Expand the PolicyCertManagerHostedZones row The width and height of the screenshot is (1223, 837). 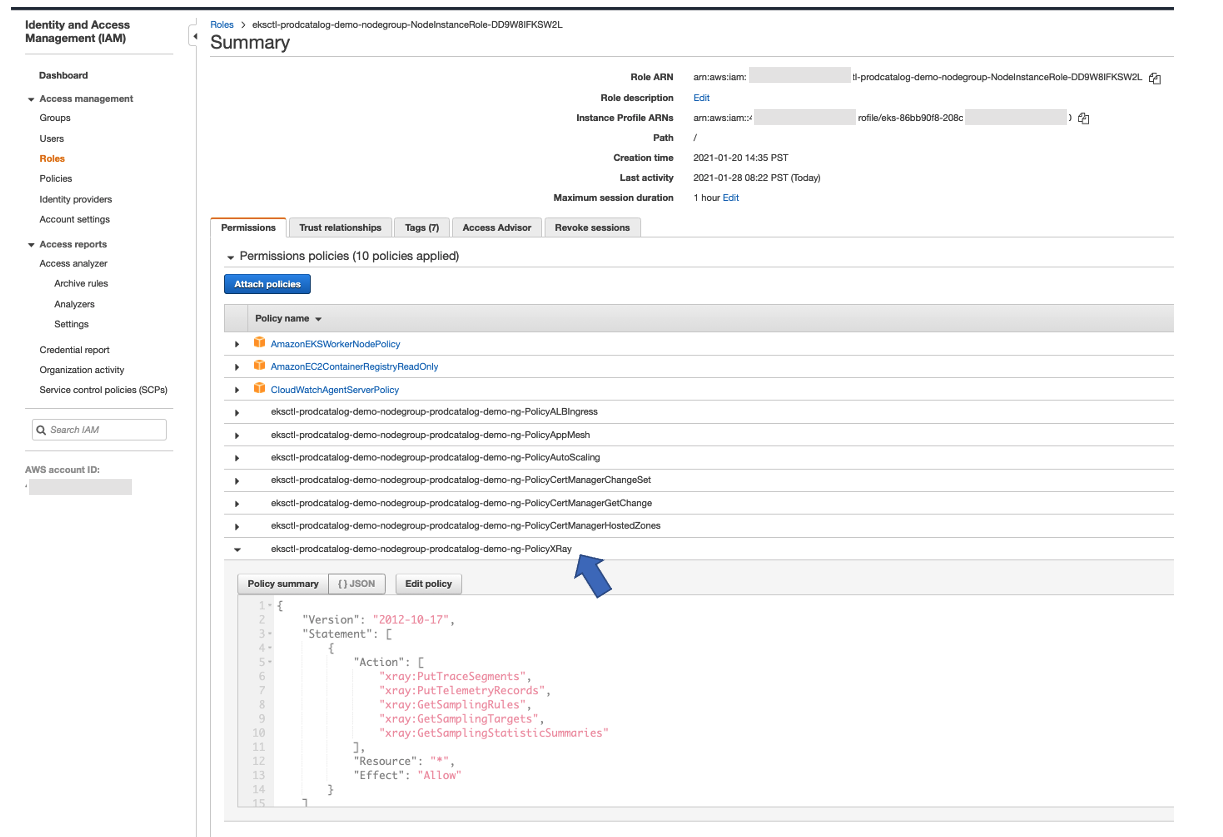[237, 526]
